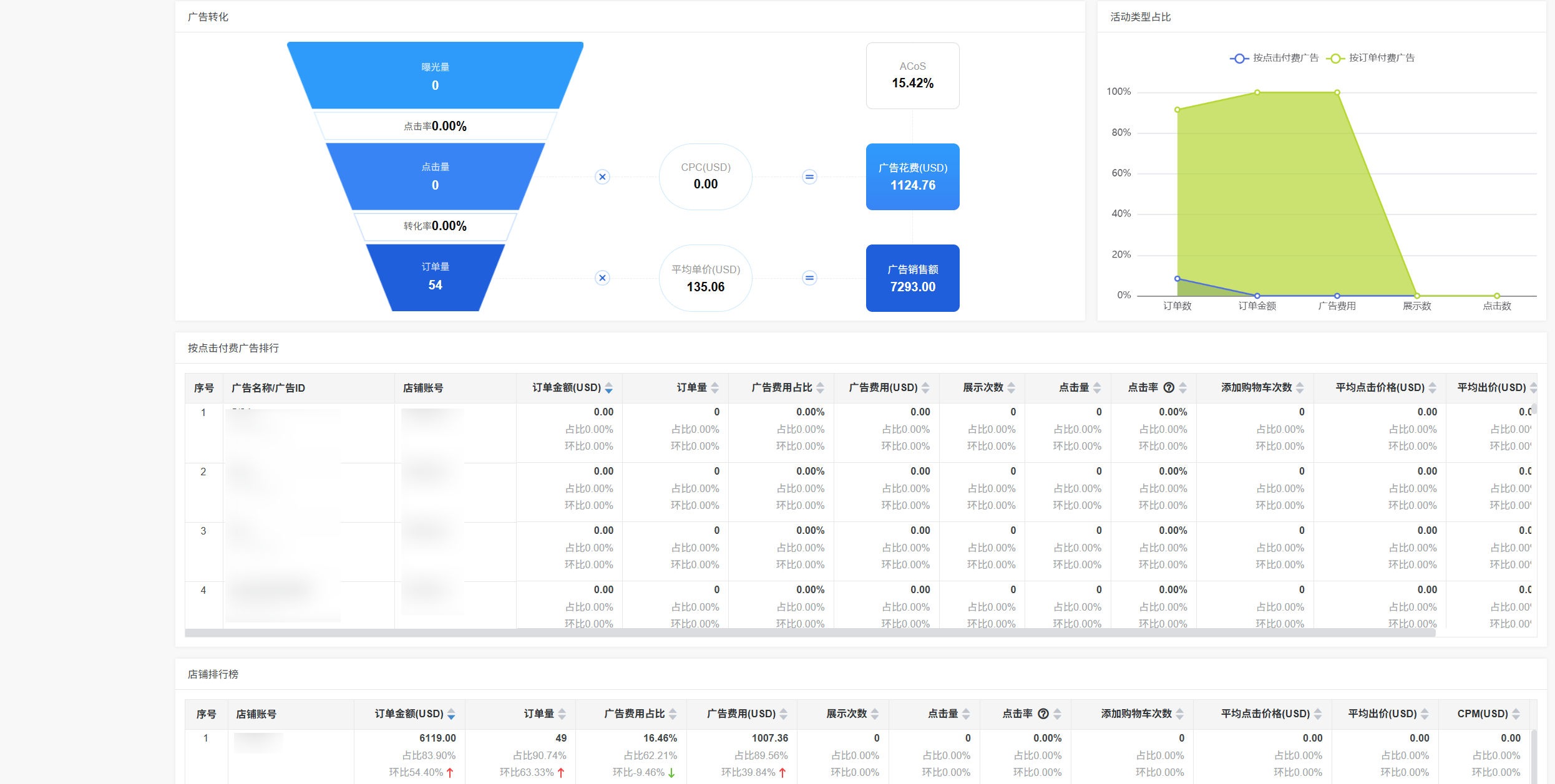Click the 曝光量 funnel top segment

435,76
